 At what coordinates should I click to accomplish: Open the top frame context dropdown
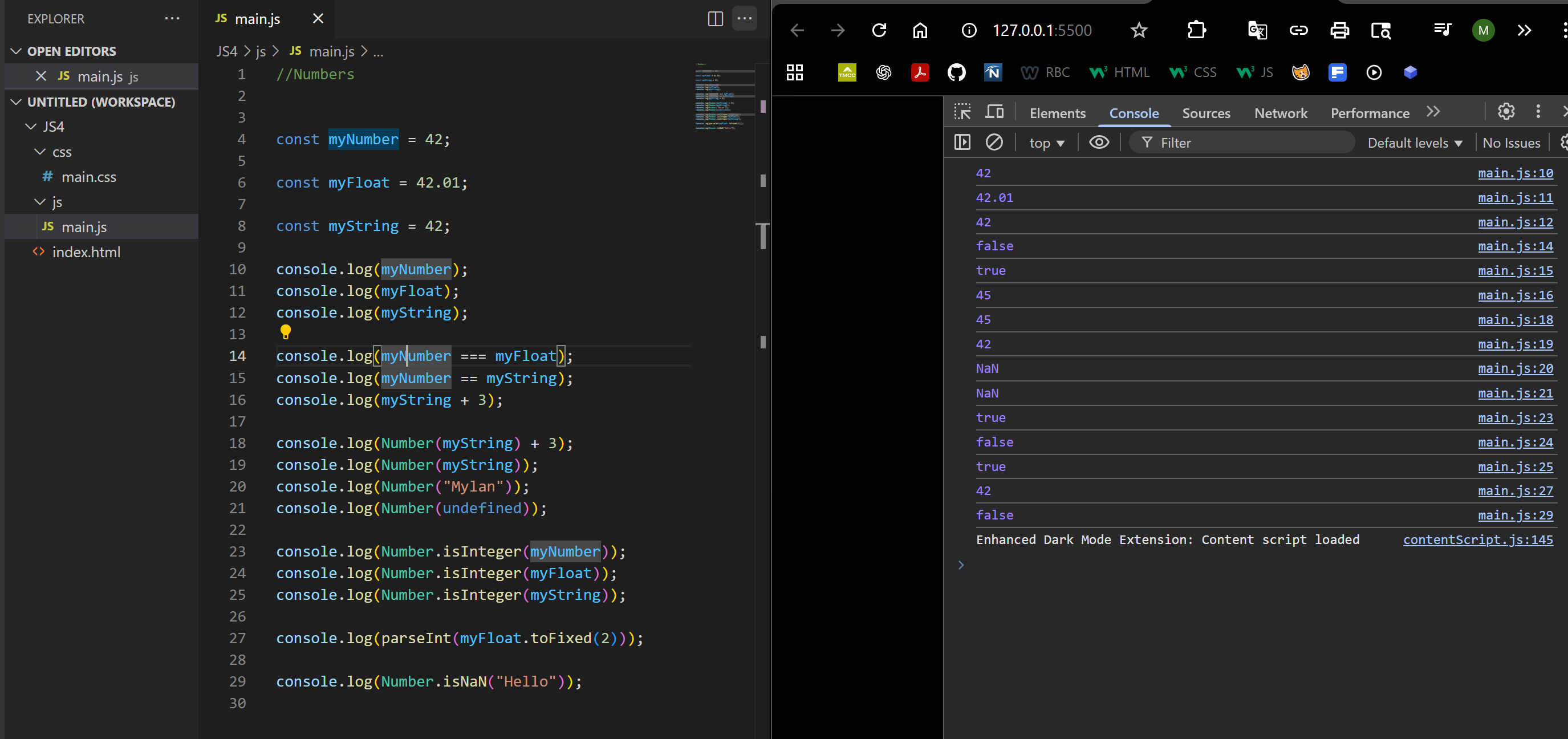(x=1046, y=142)
